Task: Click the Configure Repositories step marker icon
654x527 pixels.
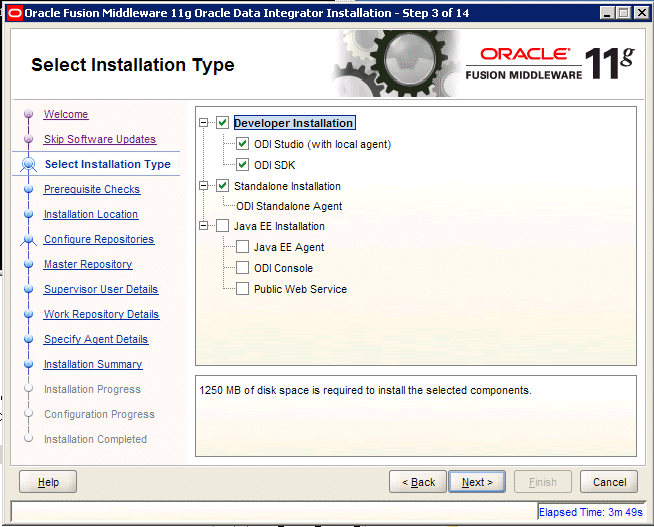Action: 28,239
